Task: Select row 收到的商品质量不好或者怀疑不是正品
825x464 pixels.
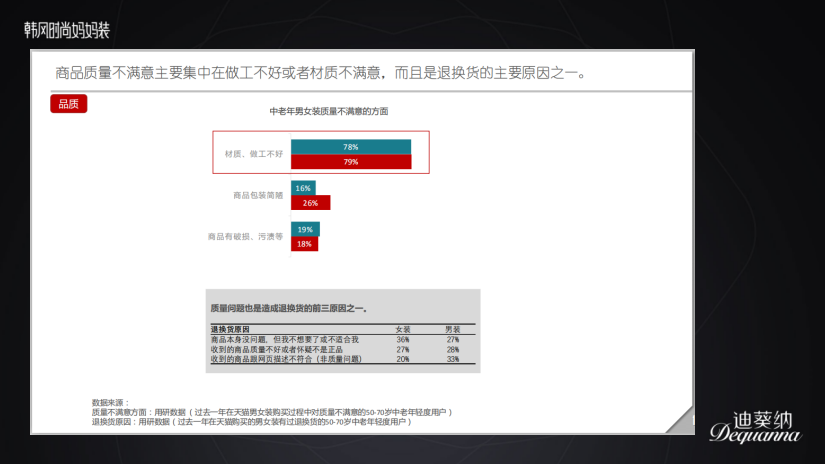Action: point(343,349)
